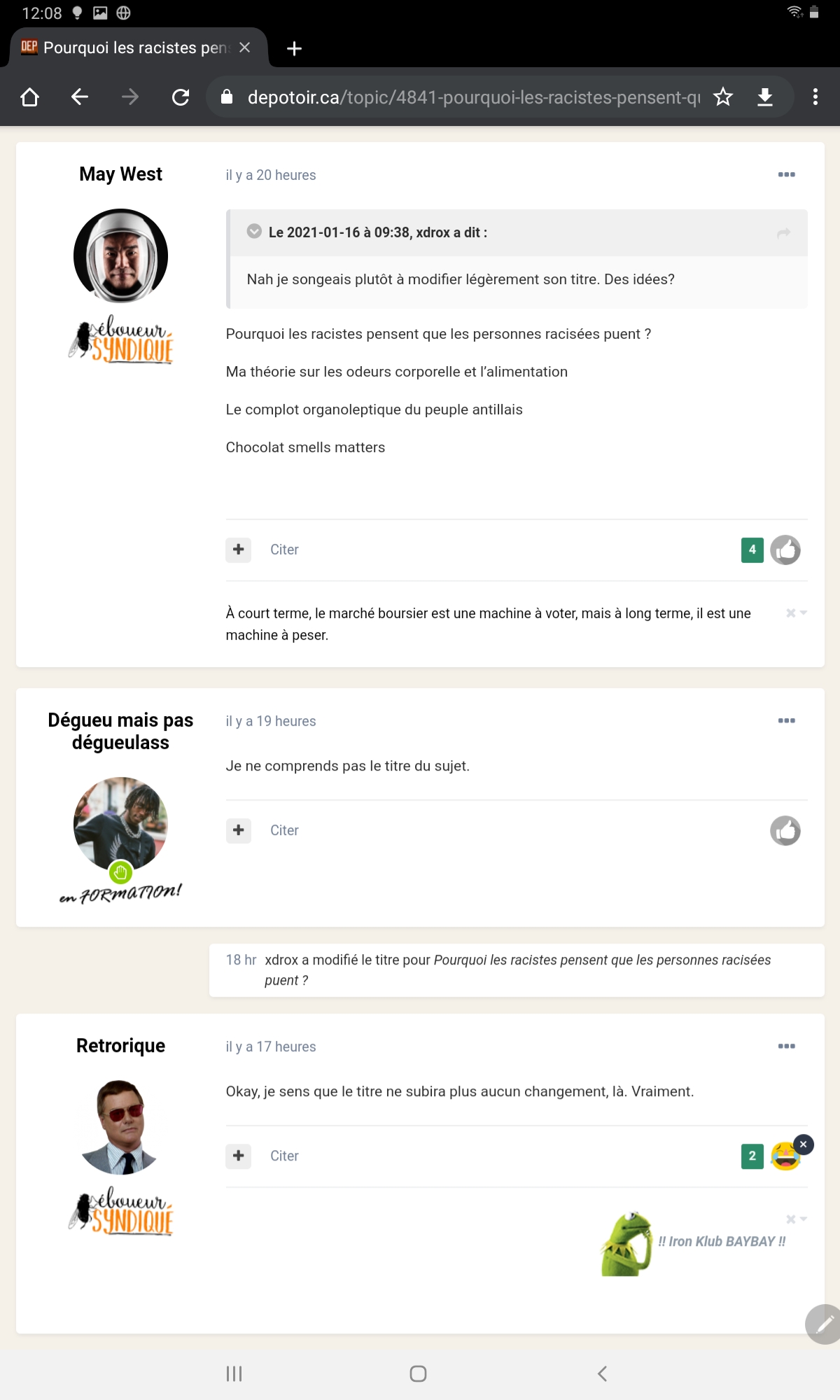Screen dimensions: 840x1400
Task: Reload the depotoir.ca page
Action: coord(181,97)
